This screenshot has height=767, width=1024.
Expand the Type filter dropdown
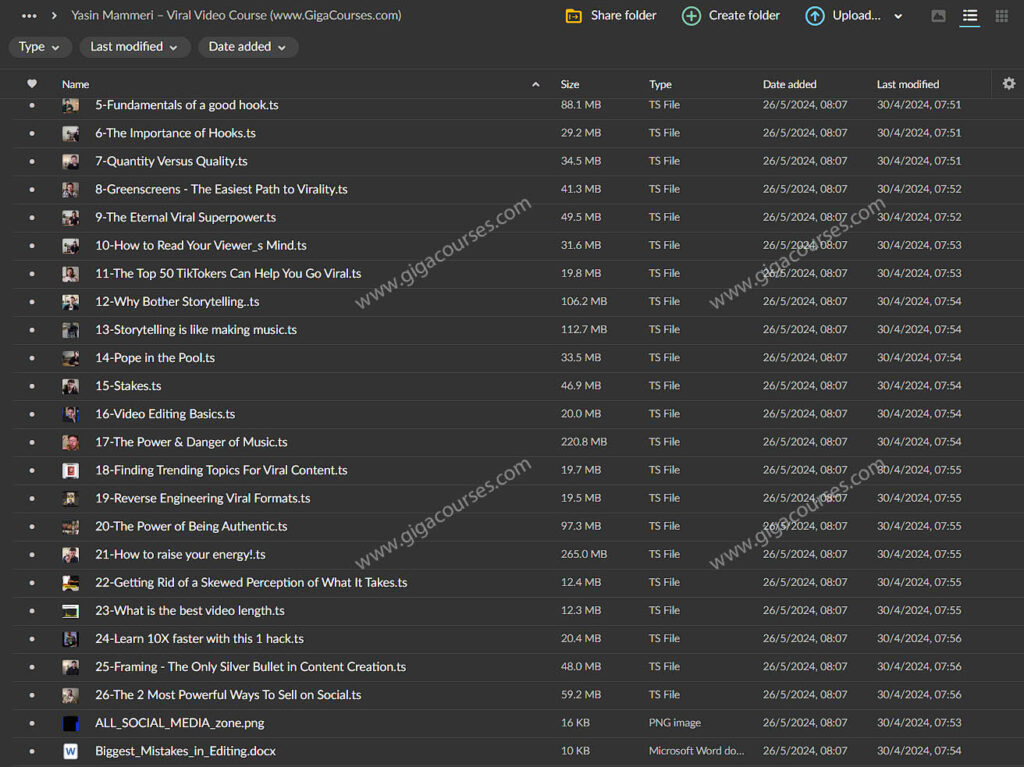(x=40, y=47)
